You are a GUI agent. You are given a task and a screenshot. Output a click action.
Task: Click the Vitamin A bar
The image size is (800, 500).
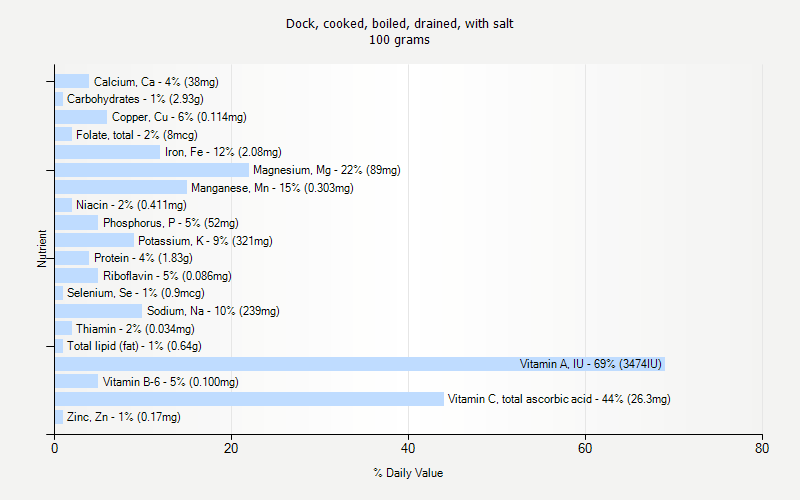[x=360, y=364]
